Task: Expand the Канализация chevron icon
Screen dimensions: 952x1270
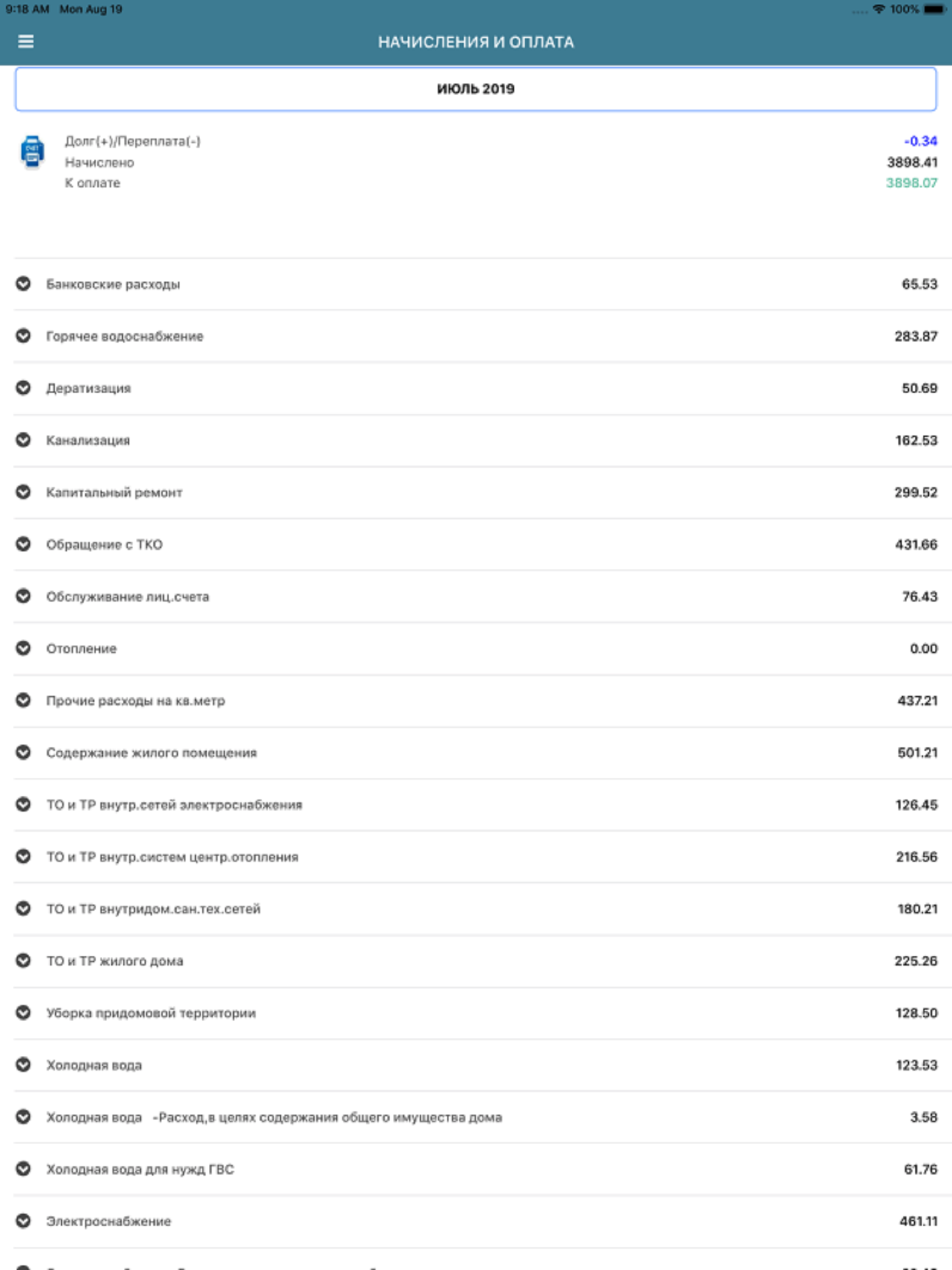Action: pyautogui.click(x=23, y=440)
